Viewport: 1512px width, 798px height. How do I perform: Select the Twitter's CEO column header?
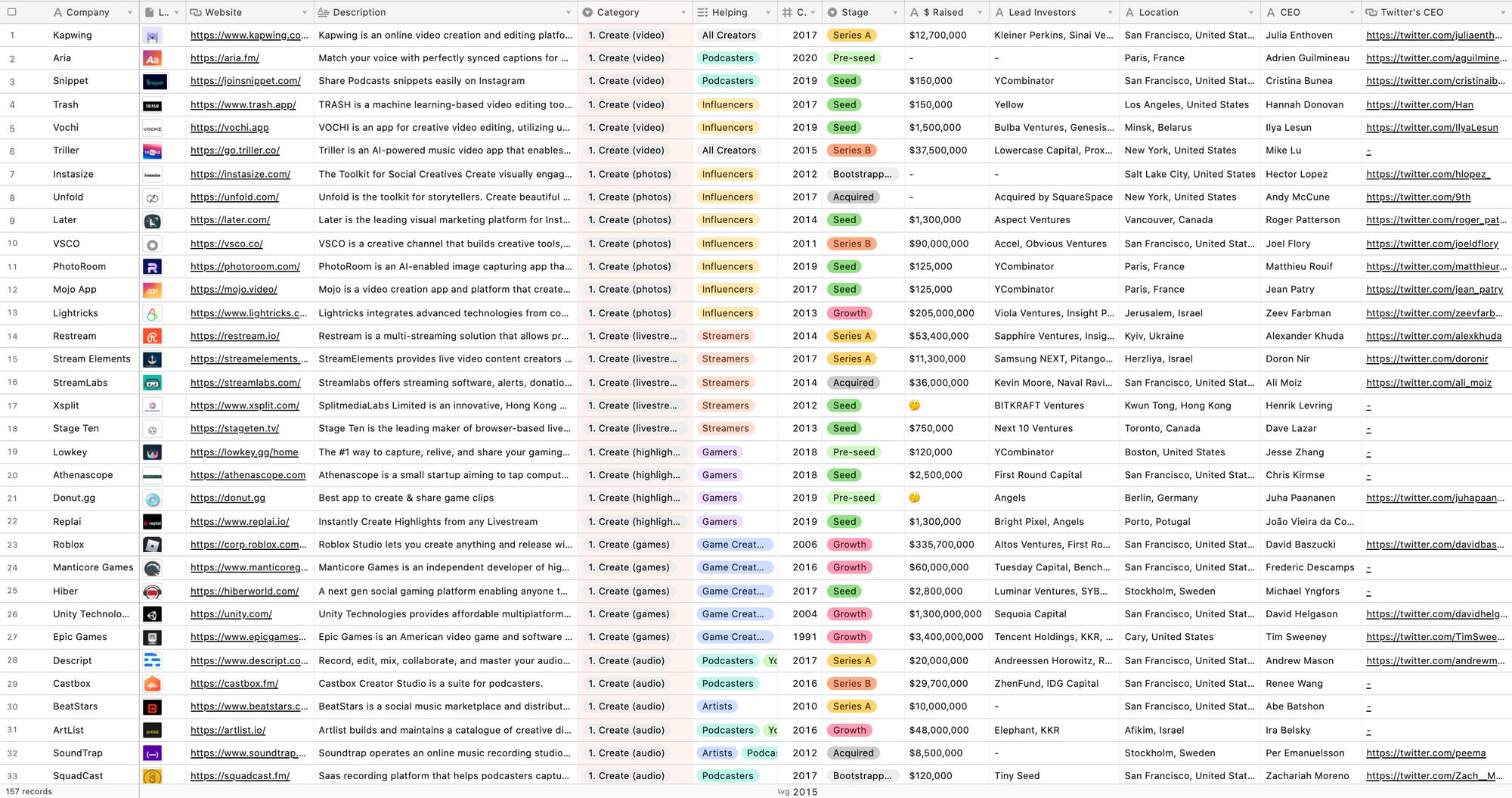click(1436, 12)
